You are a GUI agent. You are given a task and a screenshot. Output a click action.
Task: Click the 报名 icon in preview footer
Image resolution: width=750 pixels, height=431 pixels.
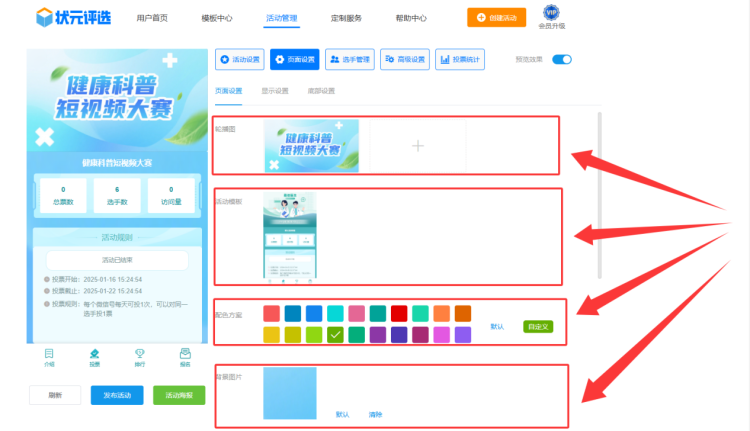tap(185, 356)
